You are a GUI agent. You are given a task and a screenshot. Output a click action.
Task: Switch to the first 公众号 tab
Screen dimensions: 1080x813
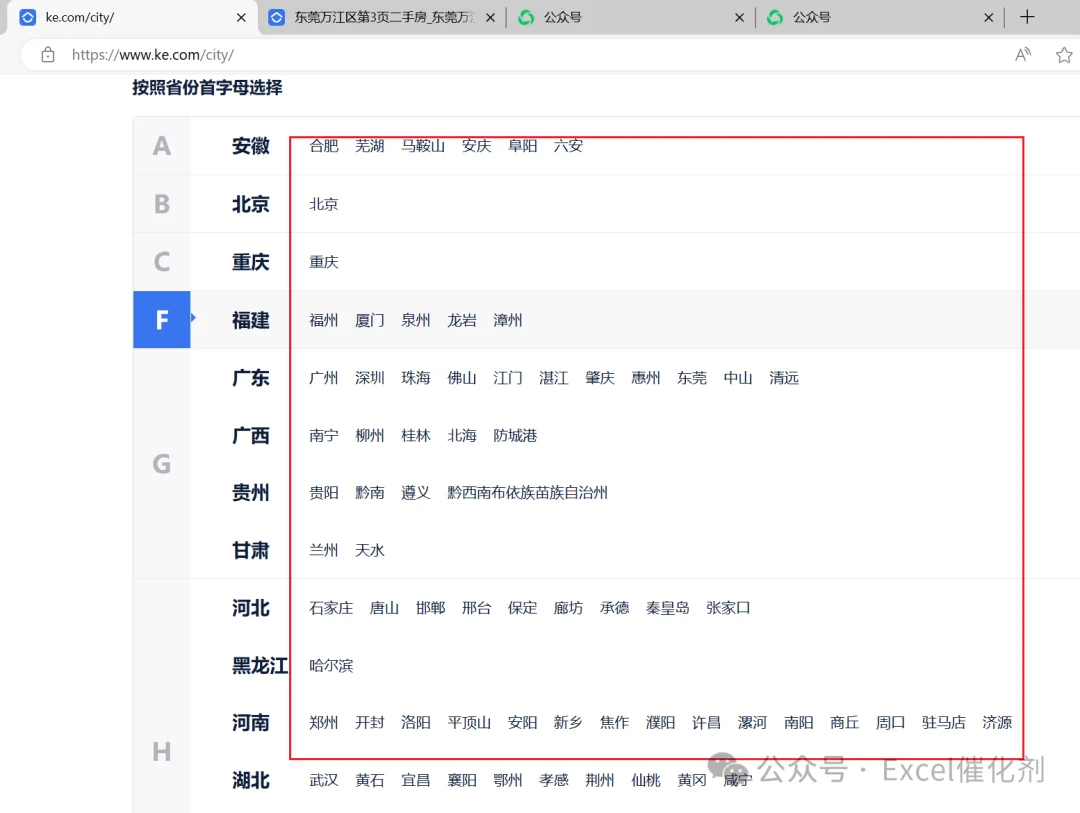pyautogui.click(x=630, y=17)
